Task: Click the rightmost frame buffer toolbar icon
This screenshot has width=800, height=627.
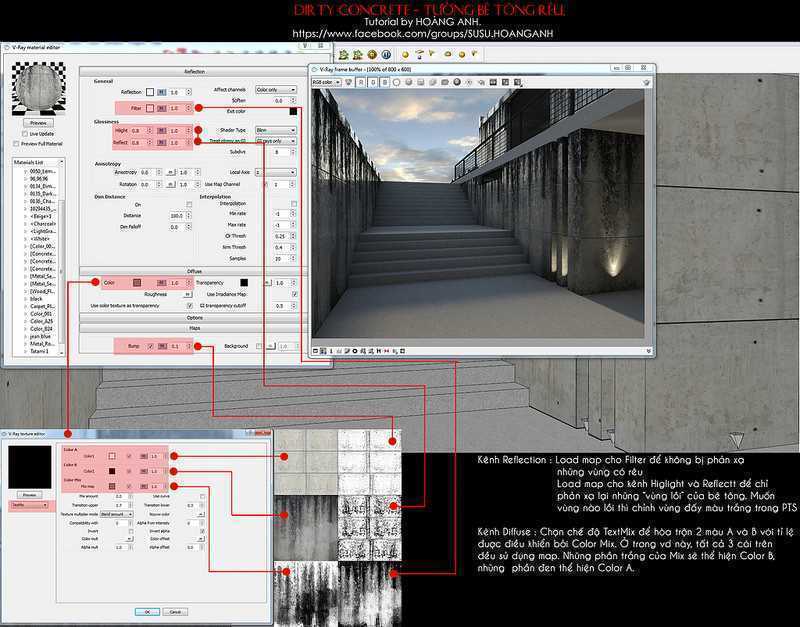Action: [x=646, y=82]
